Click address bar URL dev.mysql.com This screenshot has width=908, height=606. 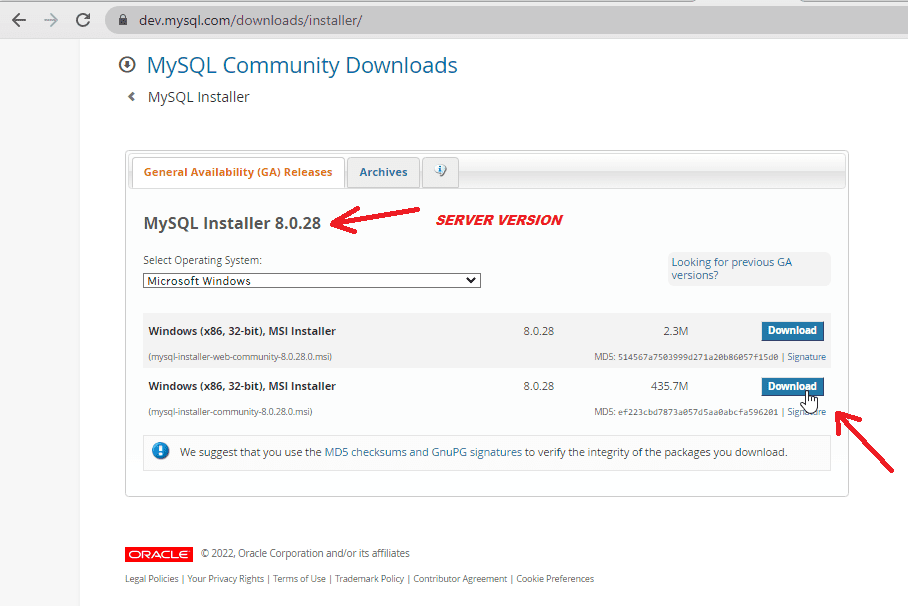[250, 20]
